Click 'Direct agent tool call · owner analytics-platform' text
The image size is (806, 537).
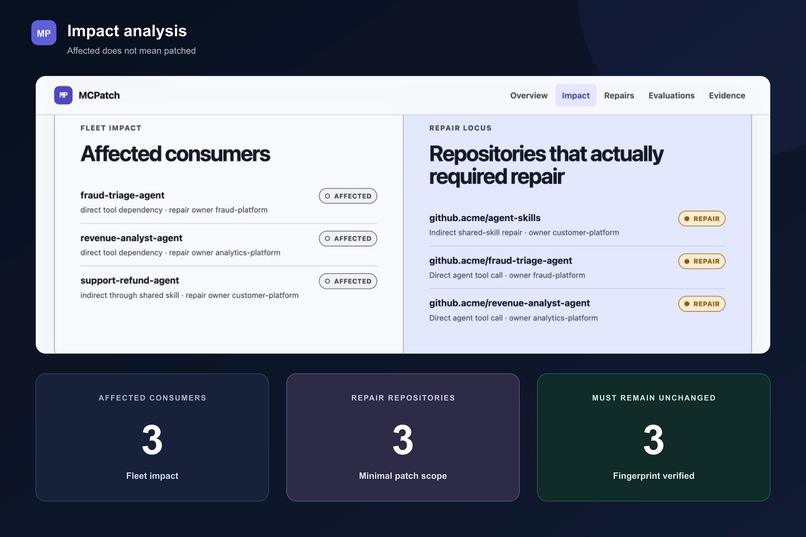(514, 318)
